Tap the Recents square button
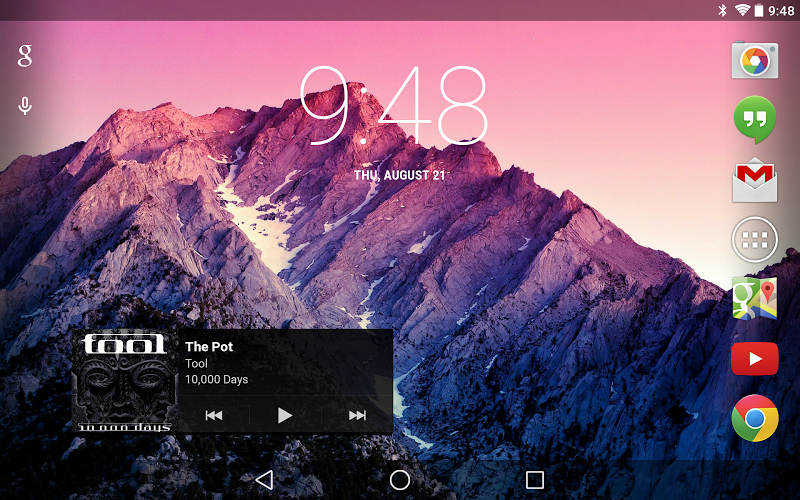 pyautogui.click(x=535, y=480)
